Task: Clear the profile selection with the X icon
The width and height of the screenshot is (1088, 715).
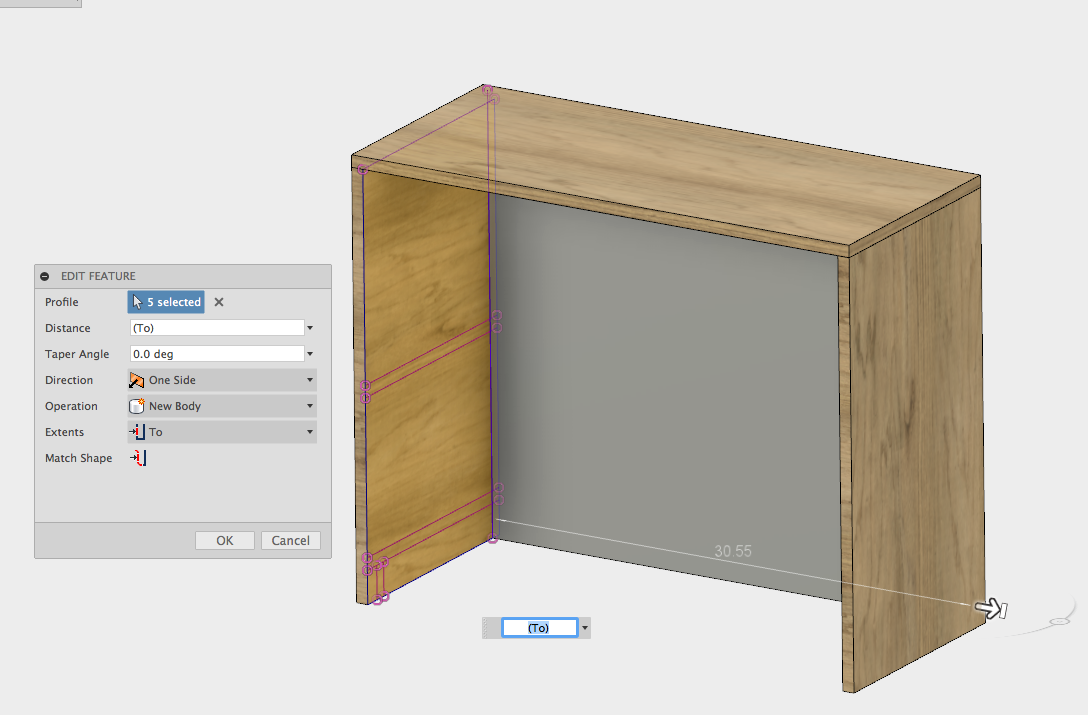Action: [217, 301]
